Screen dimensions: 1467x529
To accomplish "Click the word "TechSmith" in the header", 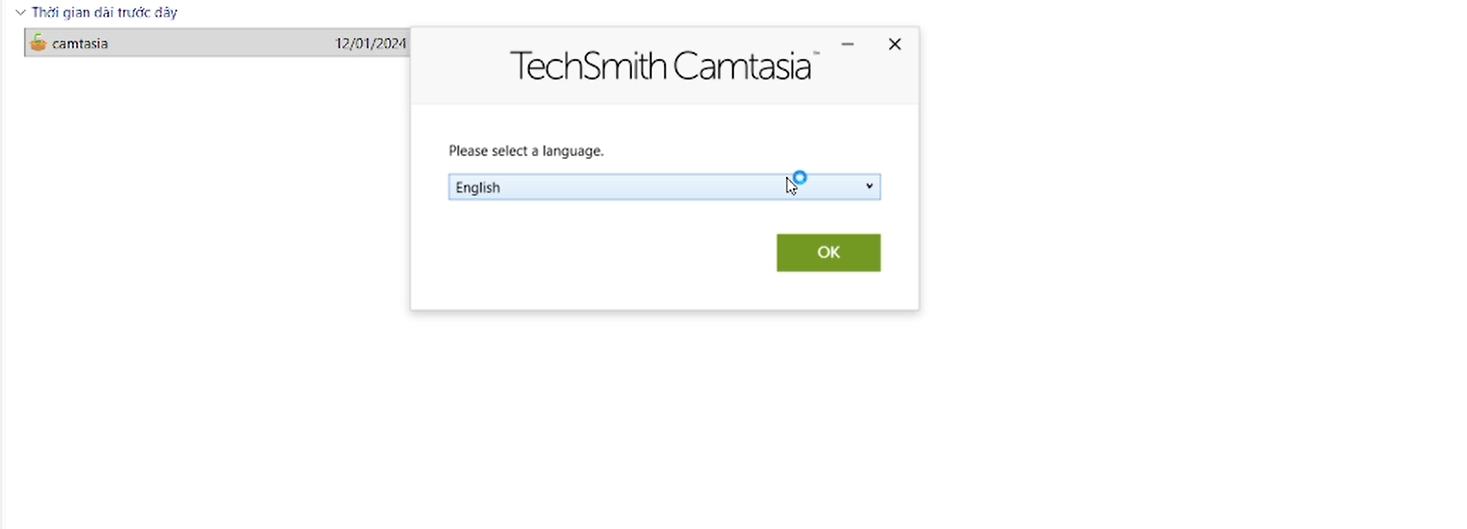I will (588, 66).
